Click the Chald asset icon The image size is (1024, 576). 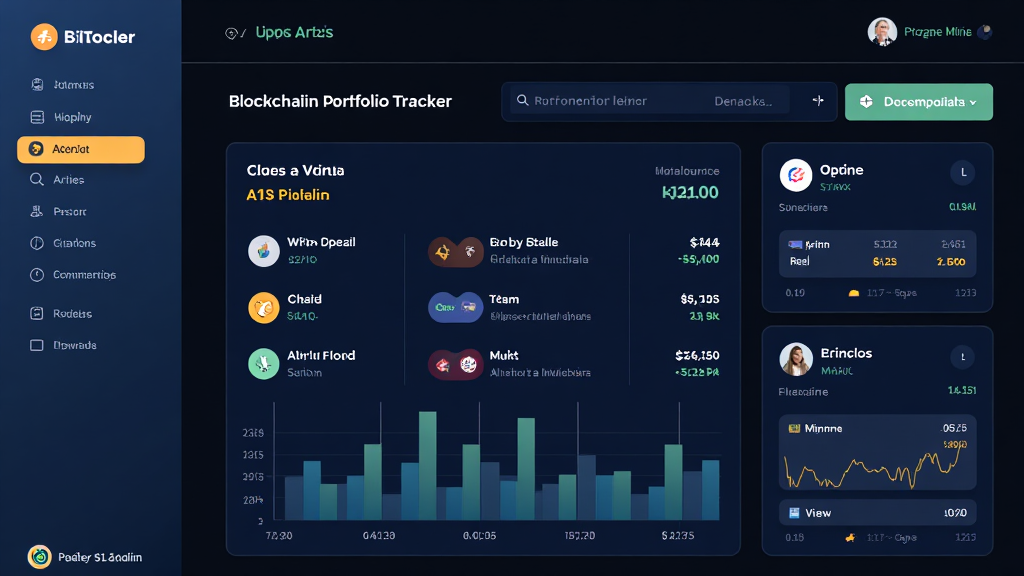point(264,307)
